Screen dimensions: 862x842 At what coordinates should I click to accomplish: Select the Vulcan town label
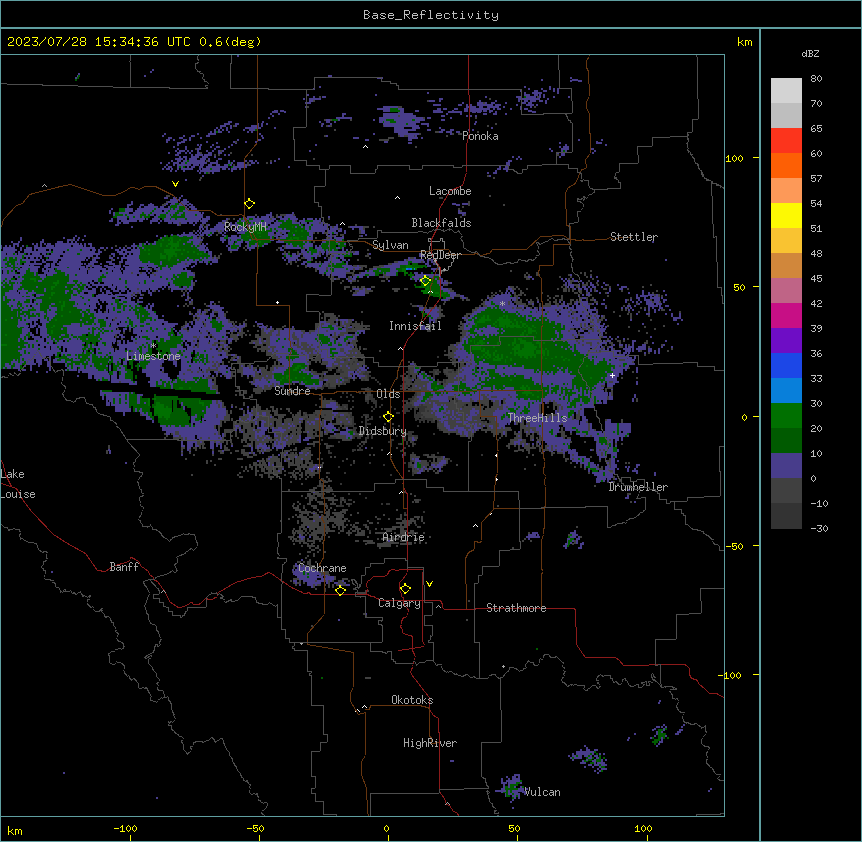tap(541, 792)
